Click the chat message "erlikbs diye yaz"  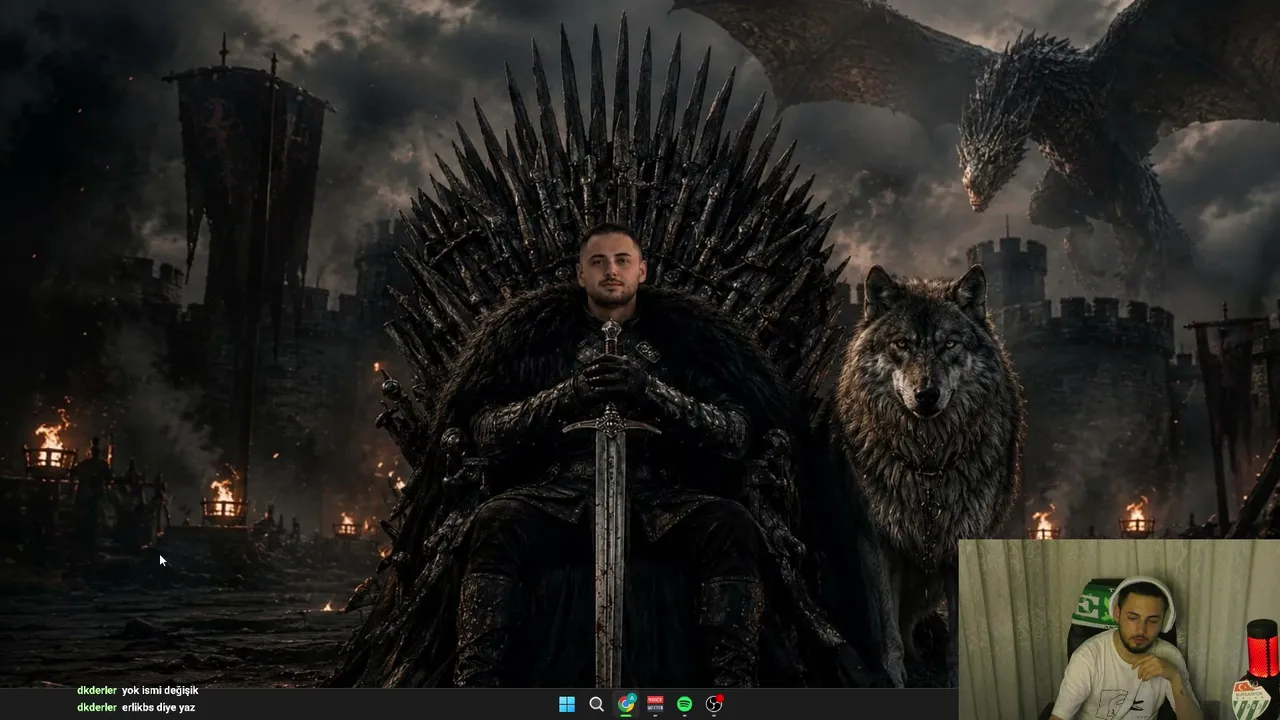pos(158,707)
